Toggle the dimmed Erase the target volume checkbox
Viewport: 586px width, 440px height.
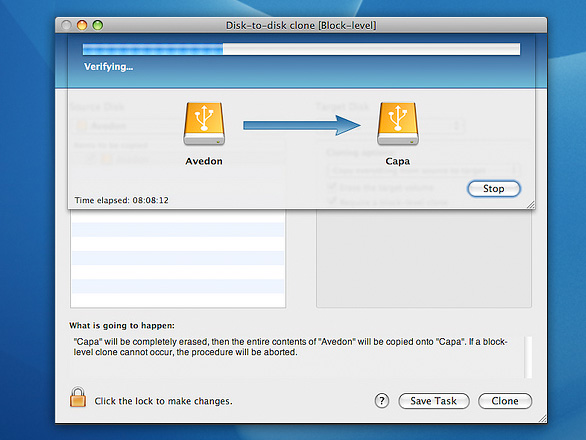(331, 187)
